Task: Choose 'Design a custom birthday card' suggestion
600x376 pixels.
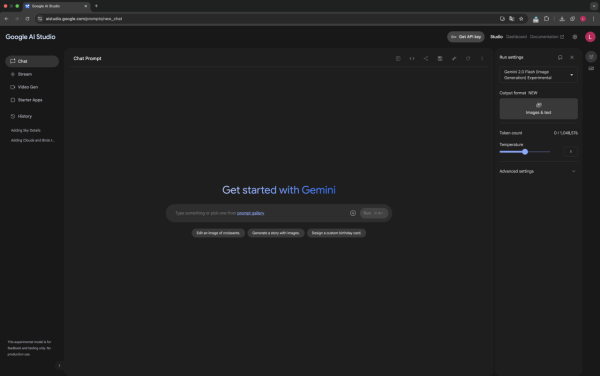Action: tap(336, 233)
